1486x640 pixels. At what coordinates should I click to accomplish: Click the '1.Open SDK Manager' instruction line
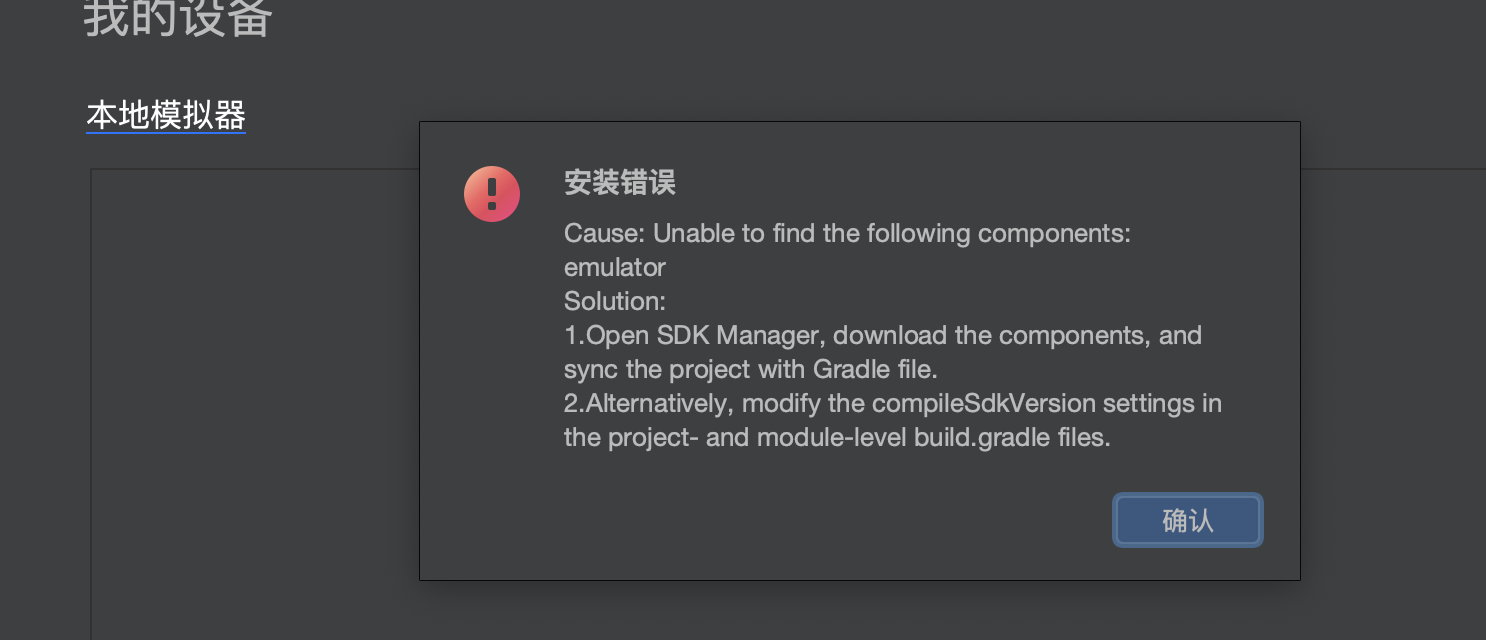coord(883,335)
